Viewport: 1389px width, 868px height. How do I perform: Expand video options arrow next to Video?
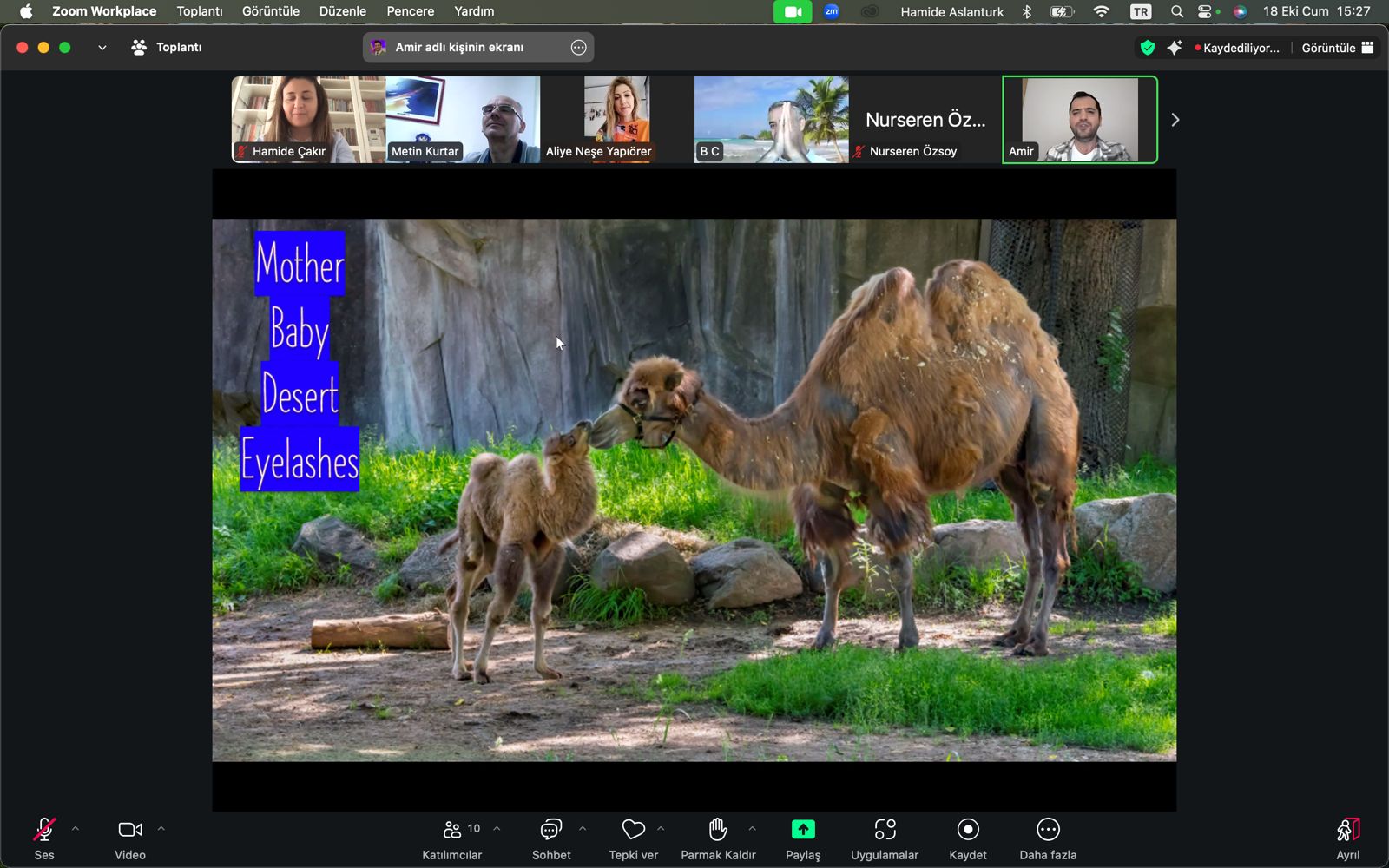tap(161, 829)
